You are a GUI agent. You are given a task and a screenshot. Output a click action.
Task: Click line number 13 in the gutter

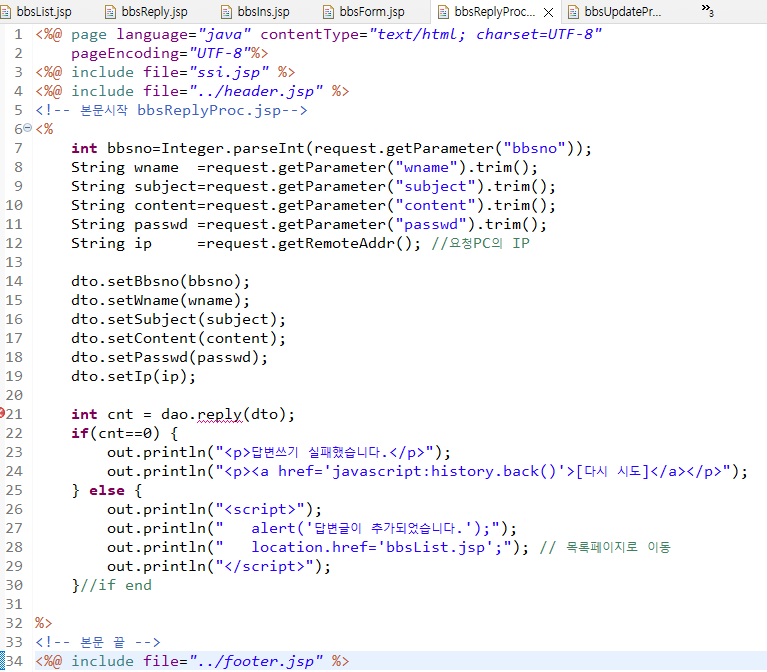pyautogui.click(x=14, y=262)
